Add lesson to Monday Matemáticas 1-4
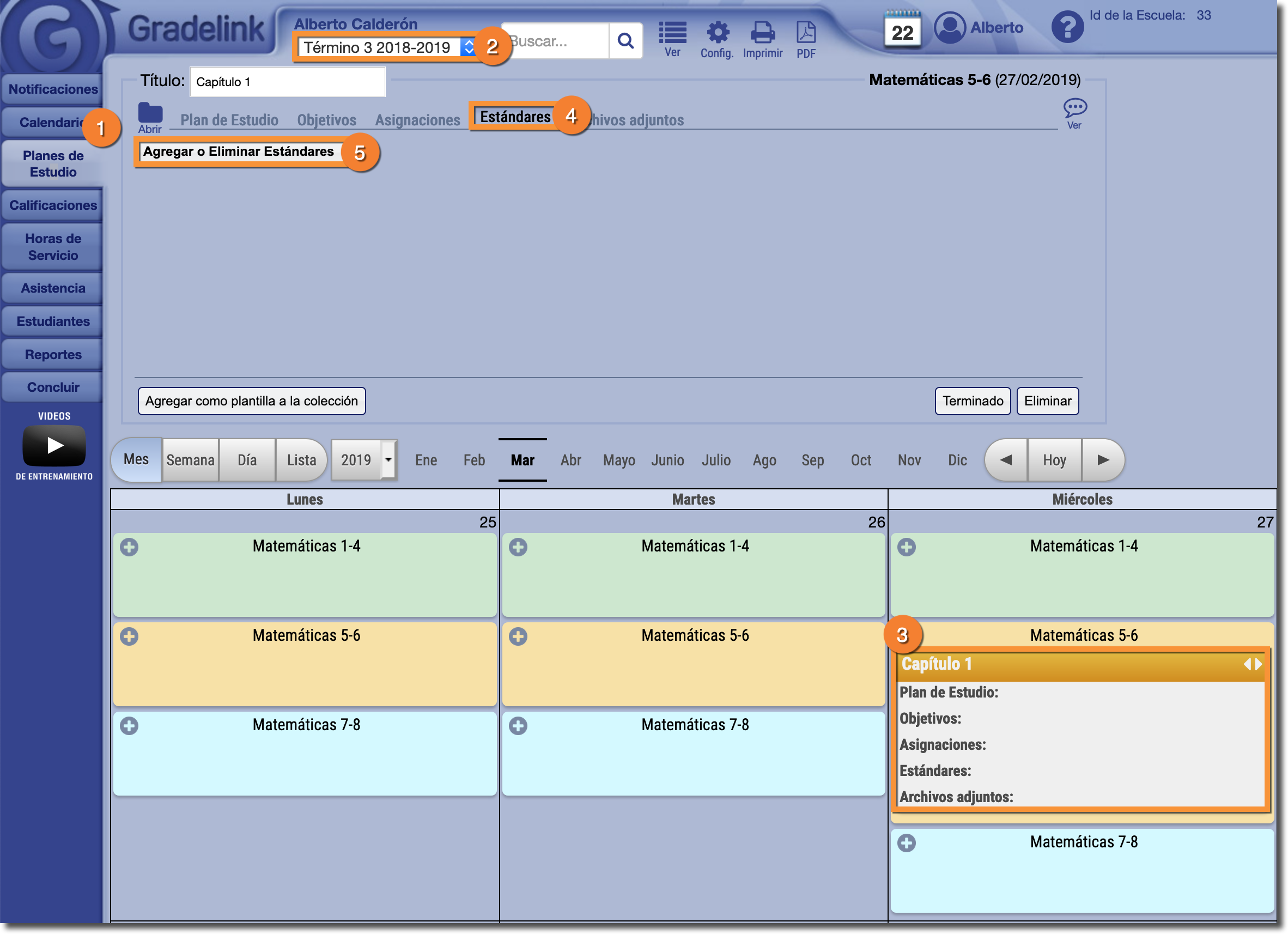The height and width of the screenshot is (934, 1288). (130, 547)
